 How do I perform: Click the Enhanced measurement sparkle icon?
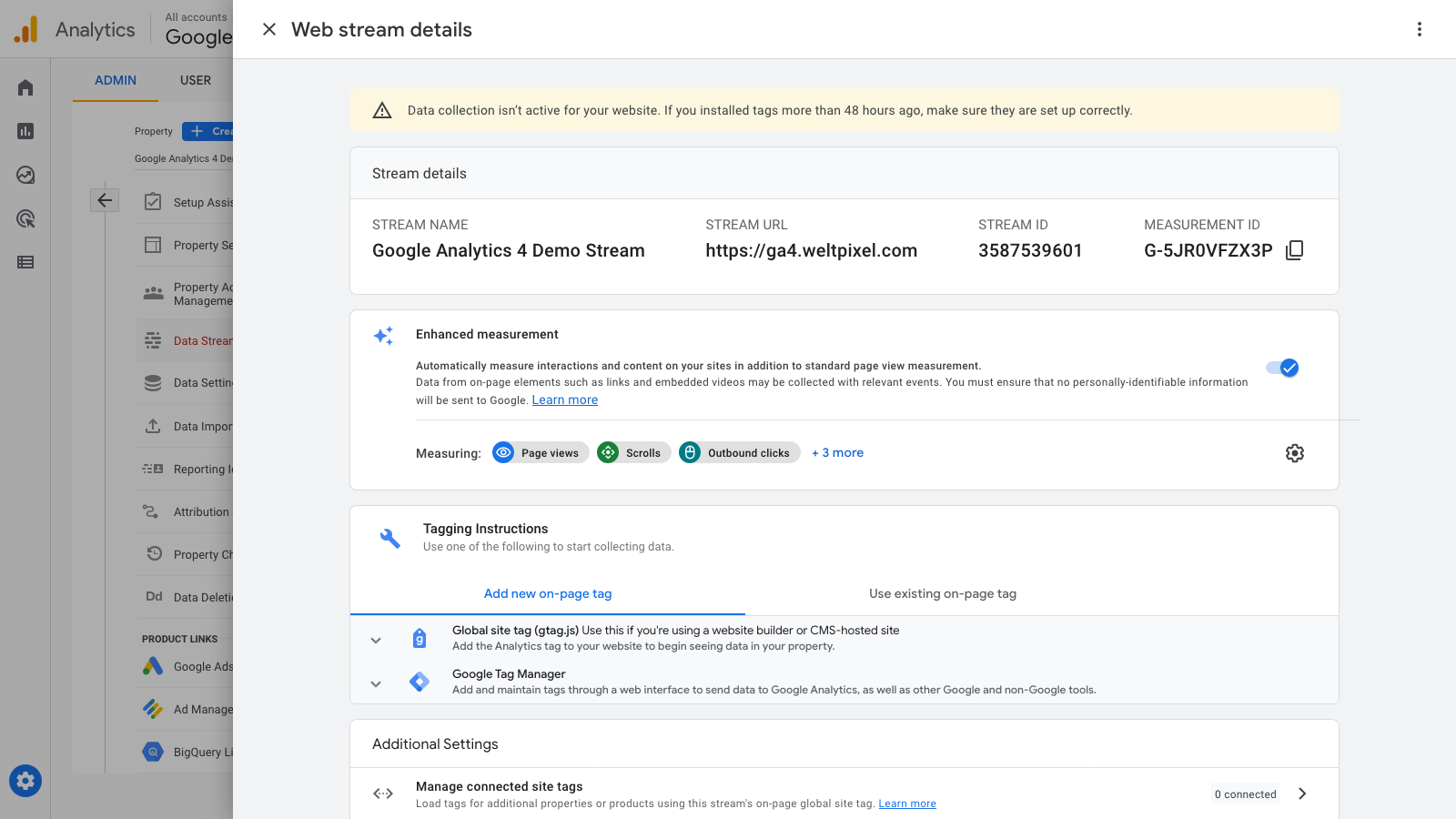tap(383, 336)
